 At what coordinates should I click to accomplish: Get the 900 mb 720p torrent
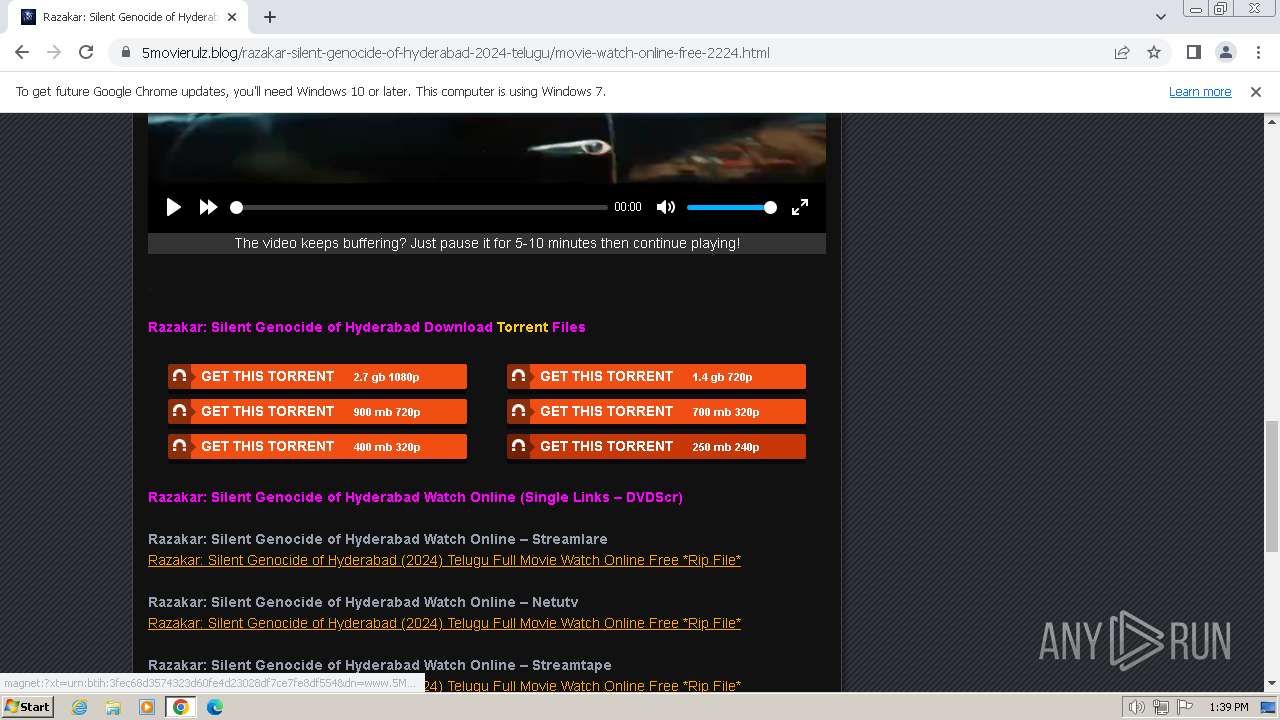pyautogui.click(x=317, y=412)
